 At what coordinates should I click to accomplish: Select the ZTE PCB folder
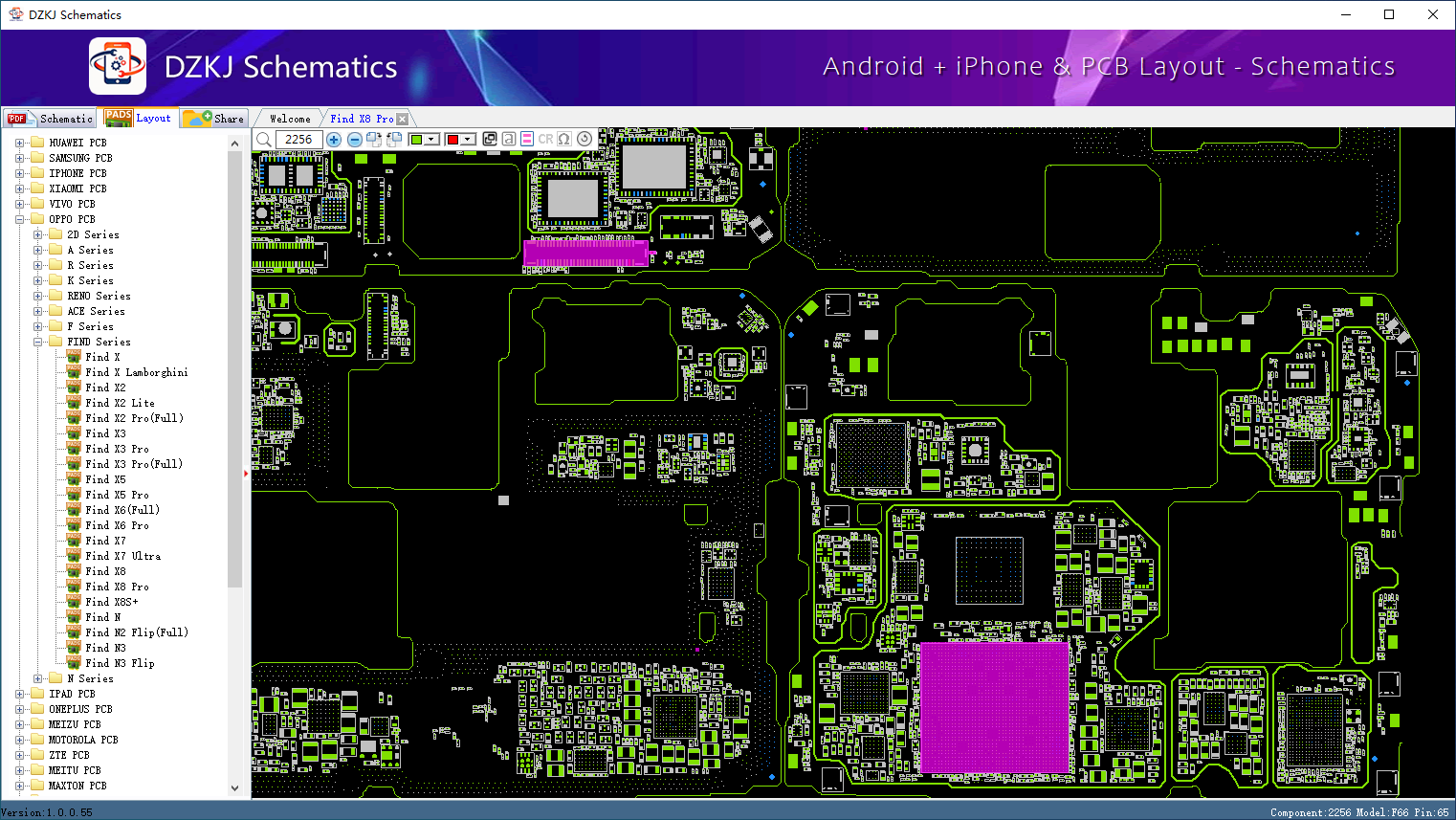(x=69, y=755)
